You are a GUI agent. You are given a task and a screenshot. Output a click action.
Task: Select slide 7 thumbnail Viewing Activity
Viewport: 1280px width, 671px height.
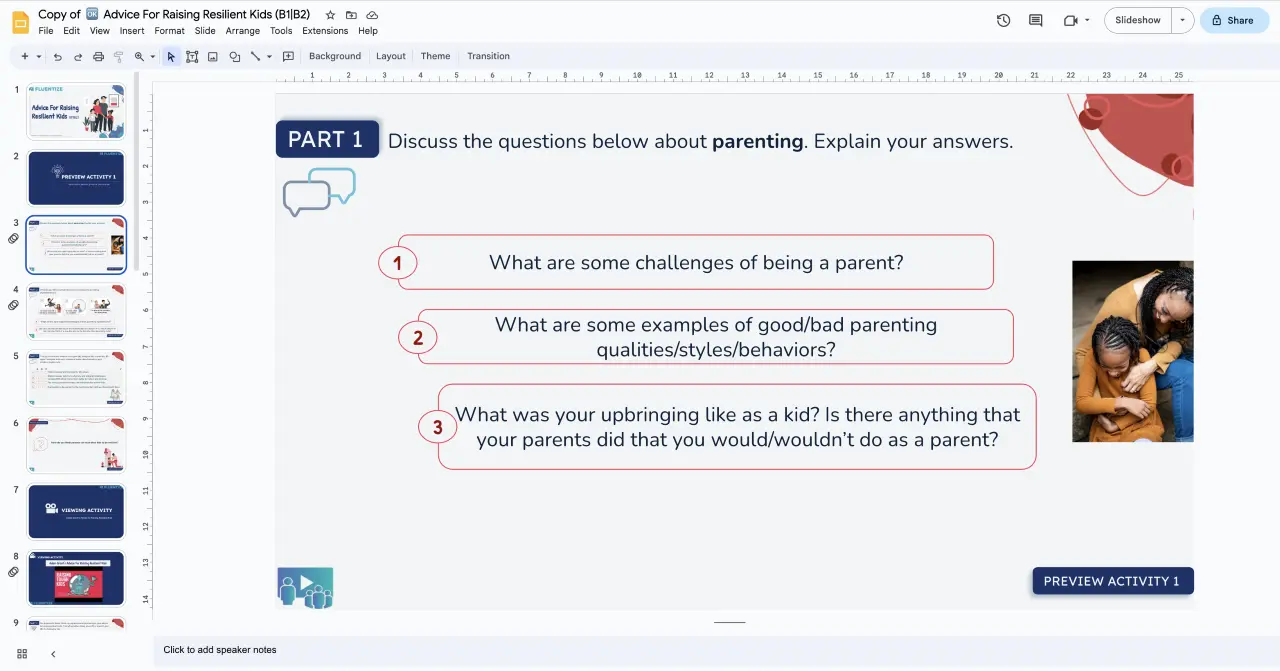76,511
